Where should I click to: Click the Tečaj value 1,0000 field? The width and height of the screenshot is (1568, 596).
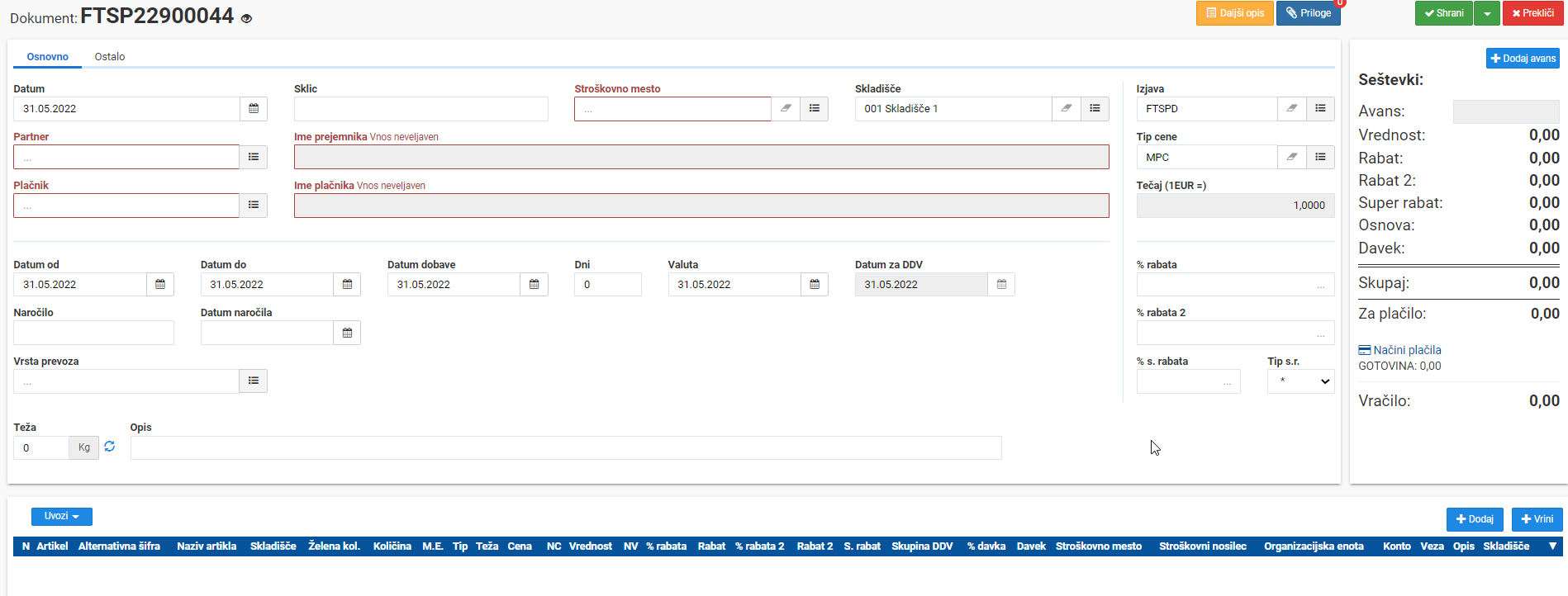point(1235,206)
